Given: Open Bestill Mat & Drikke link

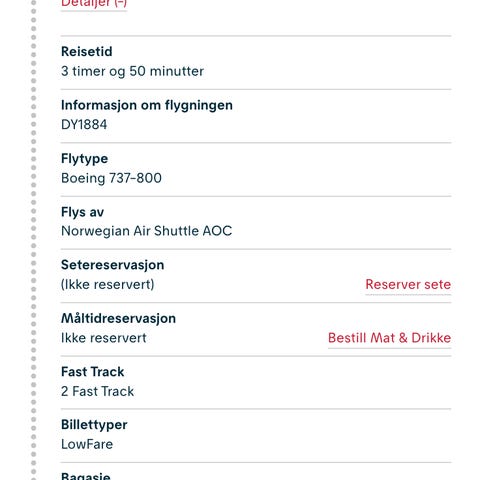Looking at the screenshot, I should pyautogui.click(x=389, y=338).
